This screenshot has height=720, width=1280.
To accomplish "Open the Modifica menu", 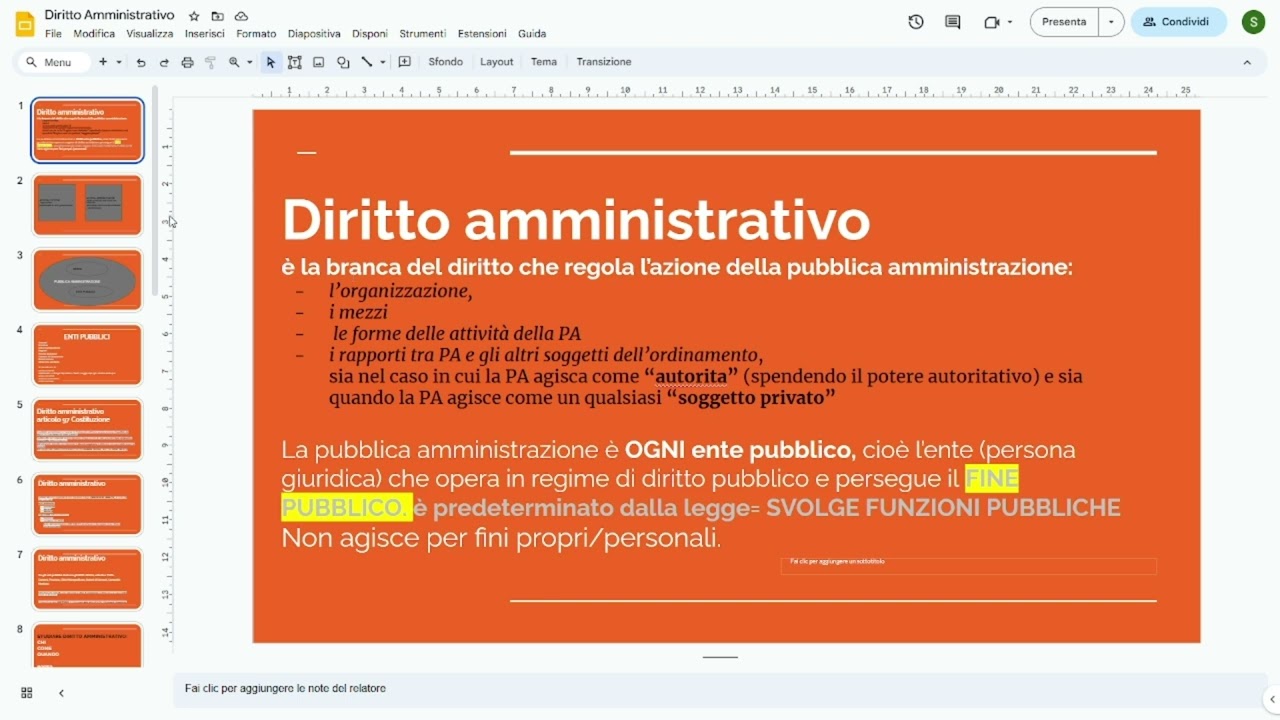I will [94, 34].
